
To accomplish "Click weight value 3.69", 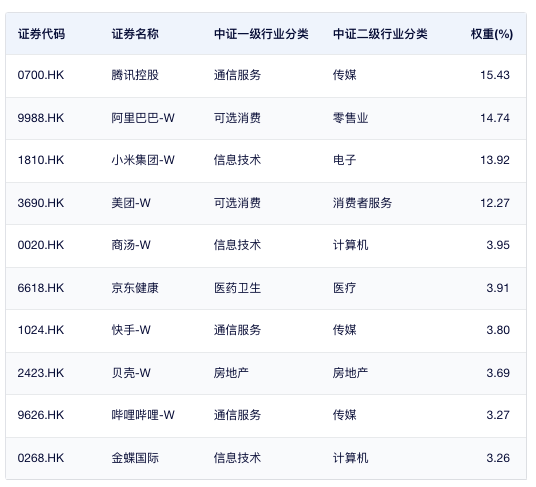I will point(498,373).
